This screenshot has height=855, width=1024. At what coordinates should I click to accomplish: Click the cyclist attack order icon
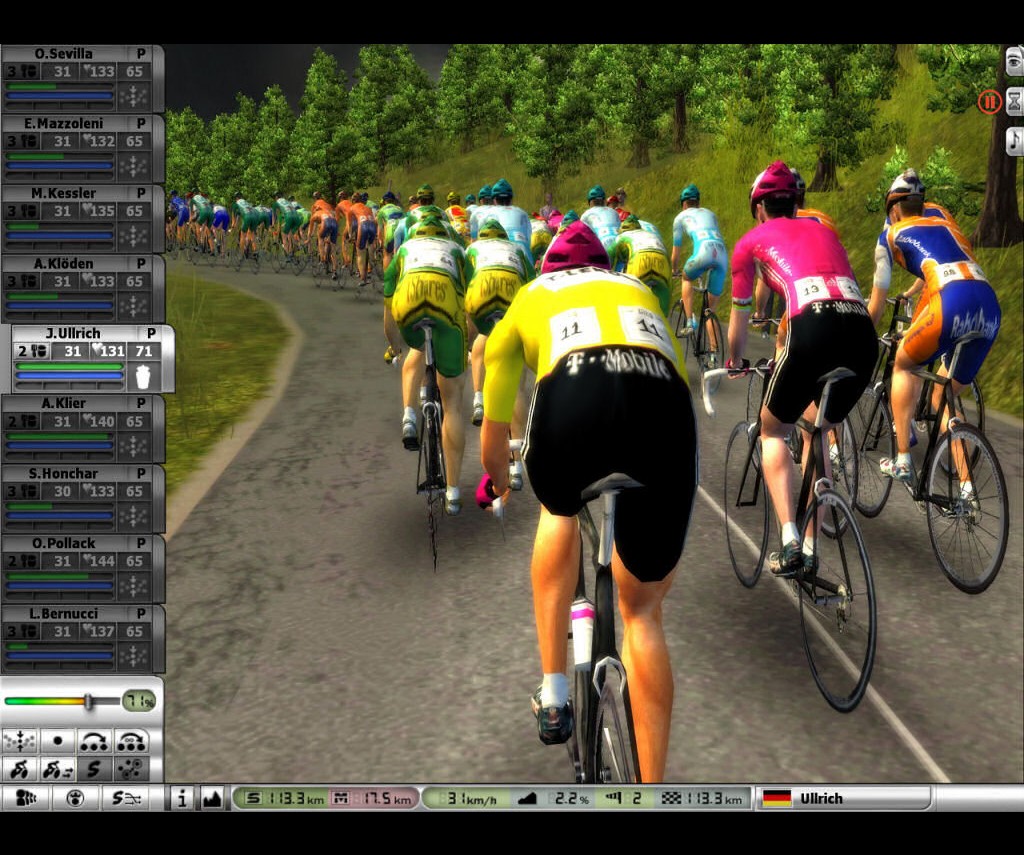pos(20,769)
